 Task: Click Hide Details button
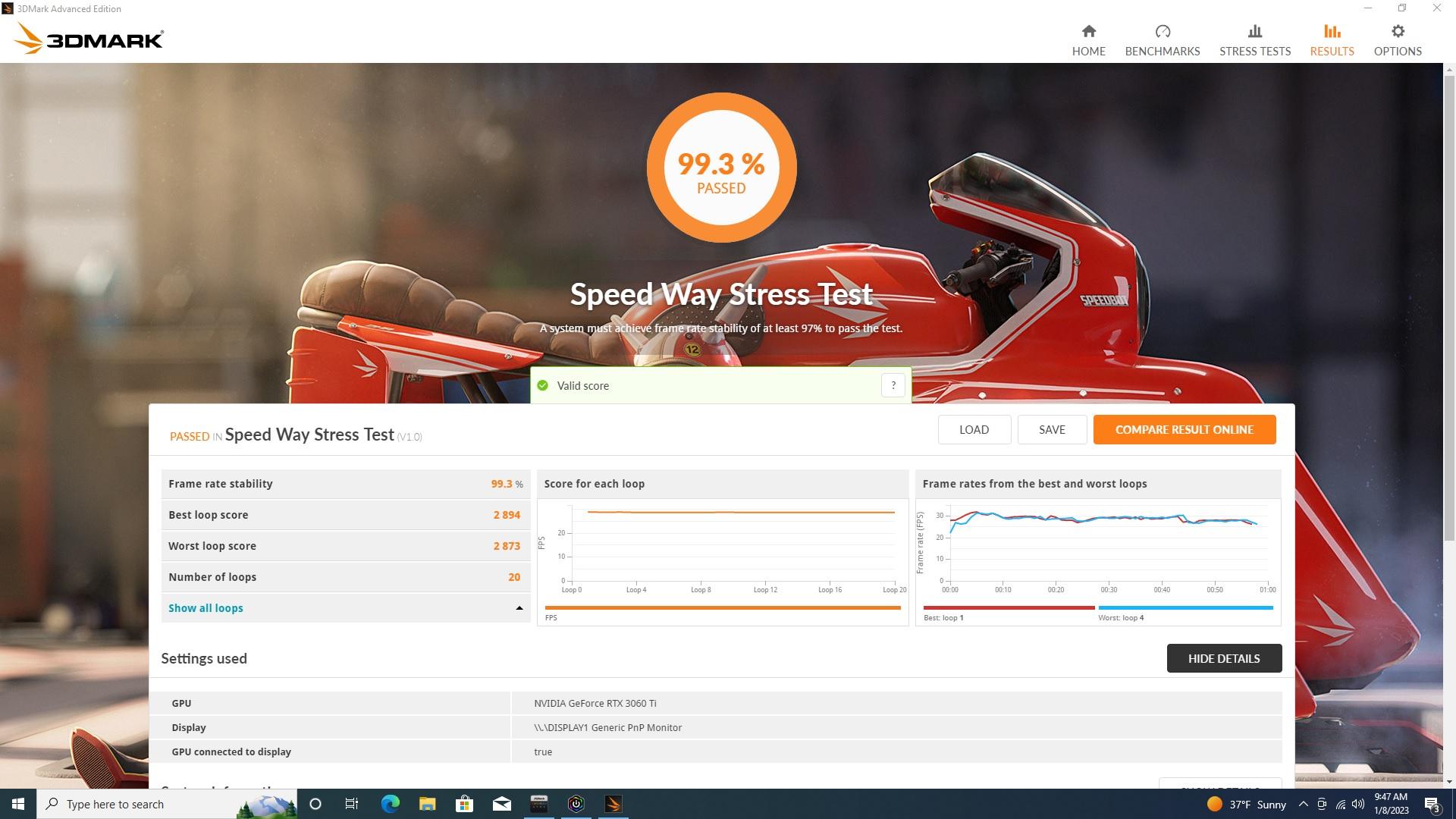click(x=1223, y=658)
